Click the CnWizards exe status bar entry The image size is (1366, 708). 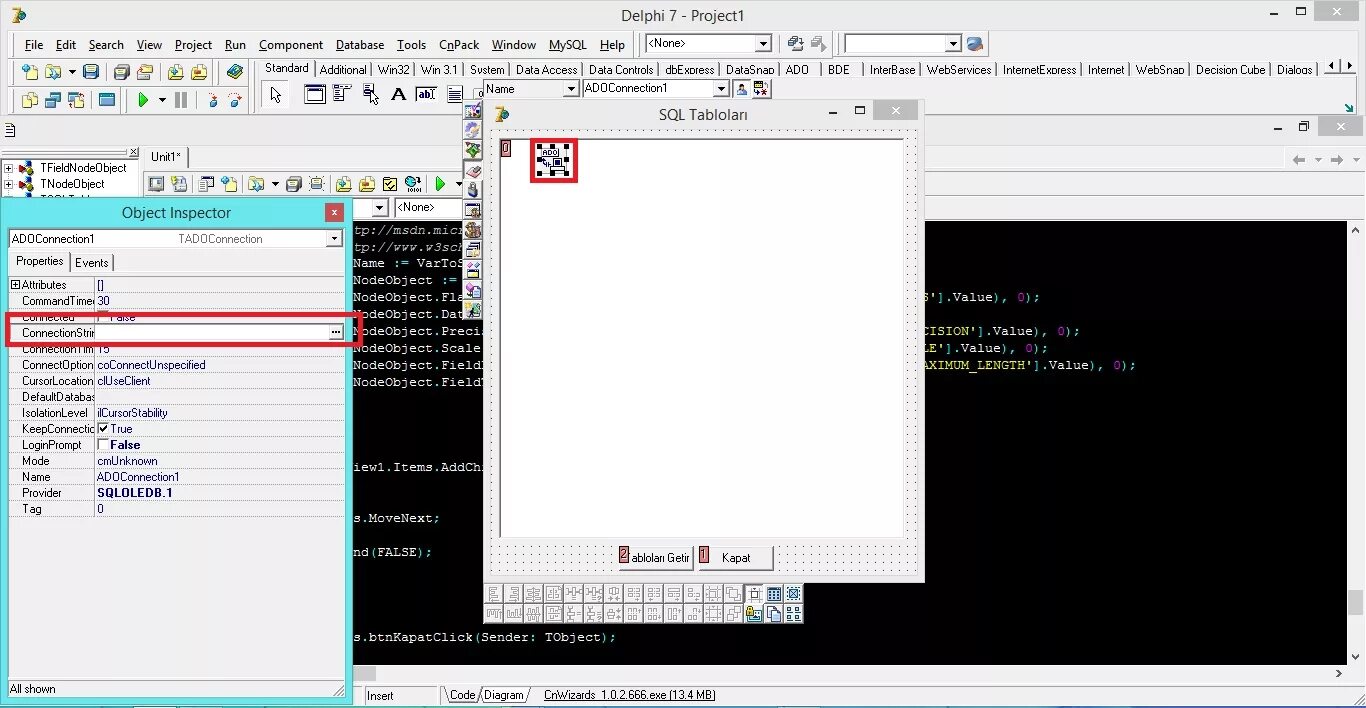(629, 695)
